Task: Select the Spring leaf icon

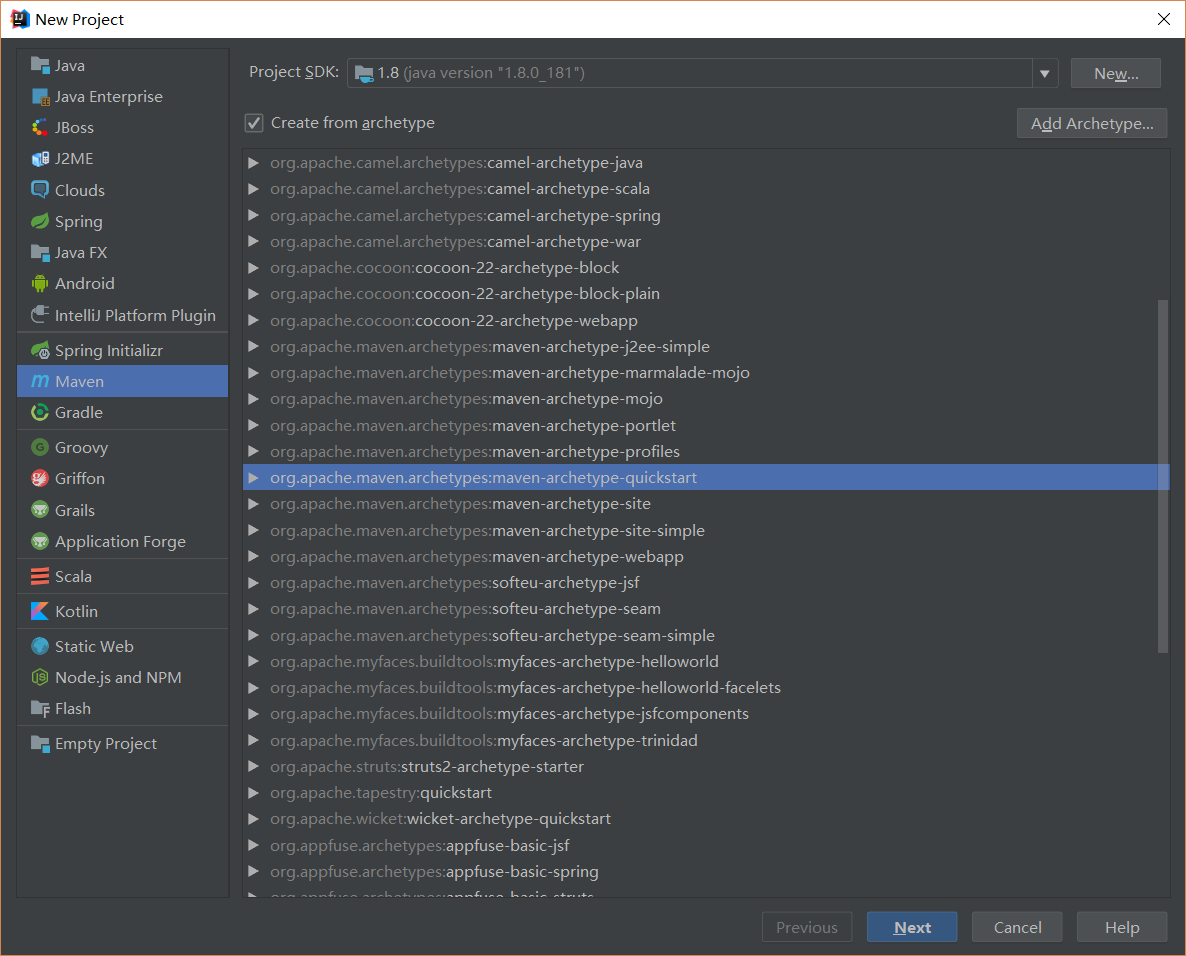Action: [x=40, y=221]
